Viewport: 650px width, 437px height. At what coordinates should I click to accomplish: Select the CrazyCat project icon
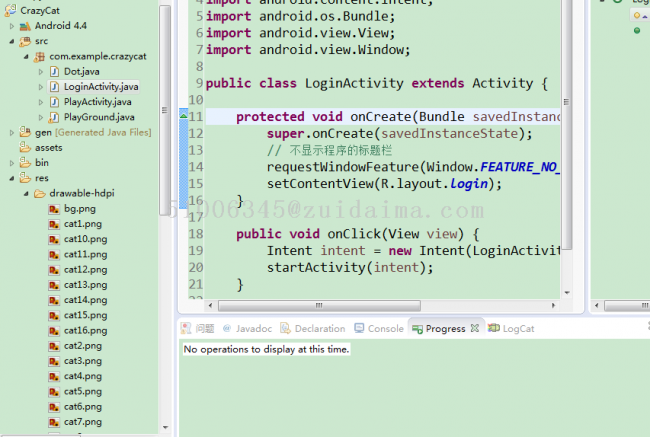coord(10,10)
